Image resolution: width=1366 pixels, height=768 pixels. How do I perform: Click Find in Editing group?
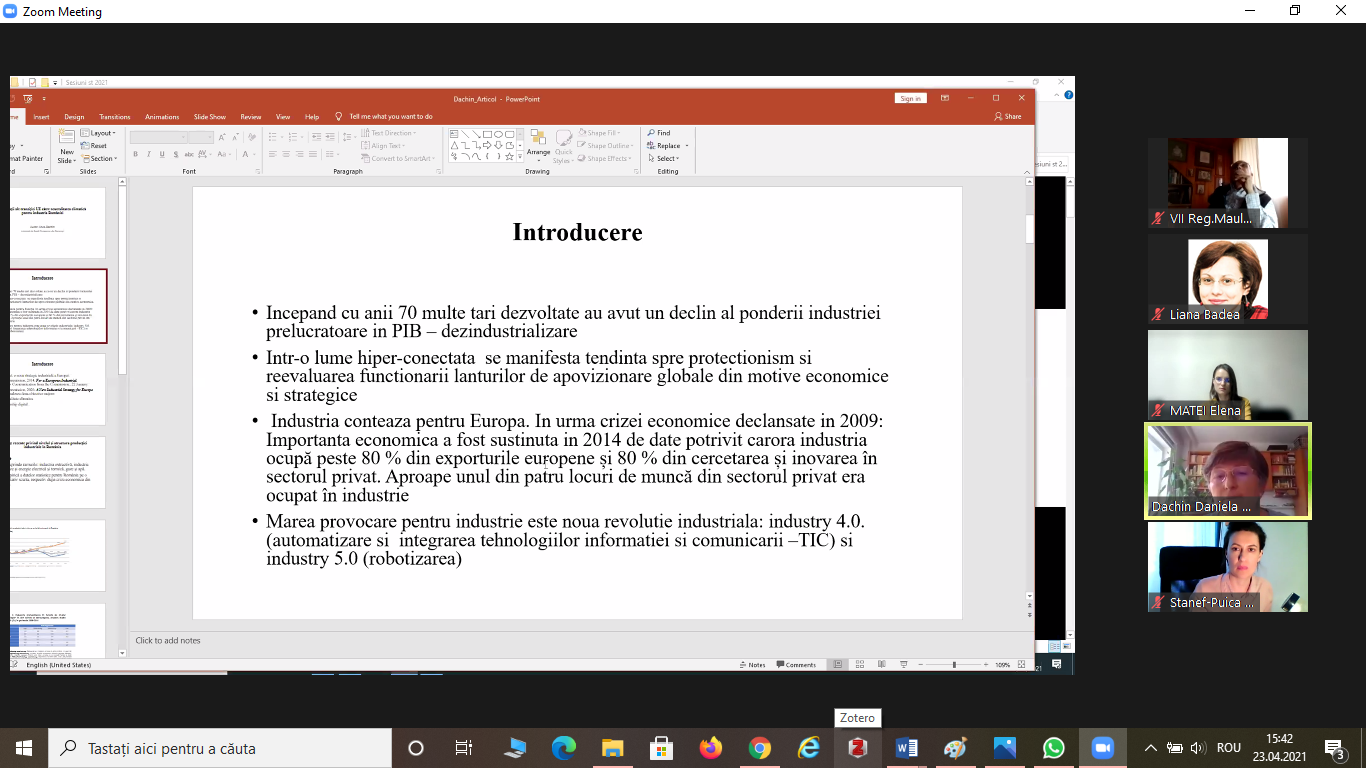pyautogui.click(x=658, y=133)
